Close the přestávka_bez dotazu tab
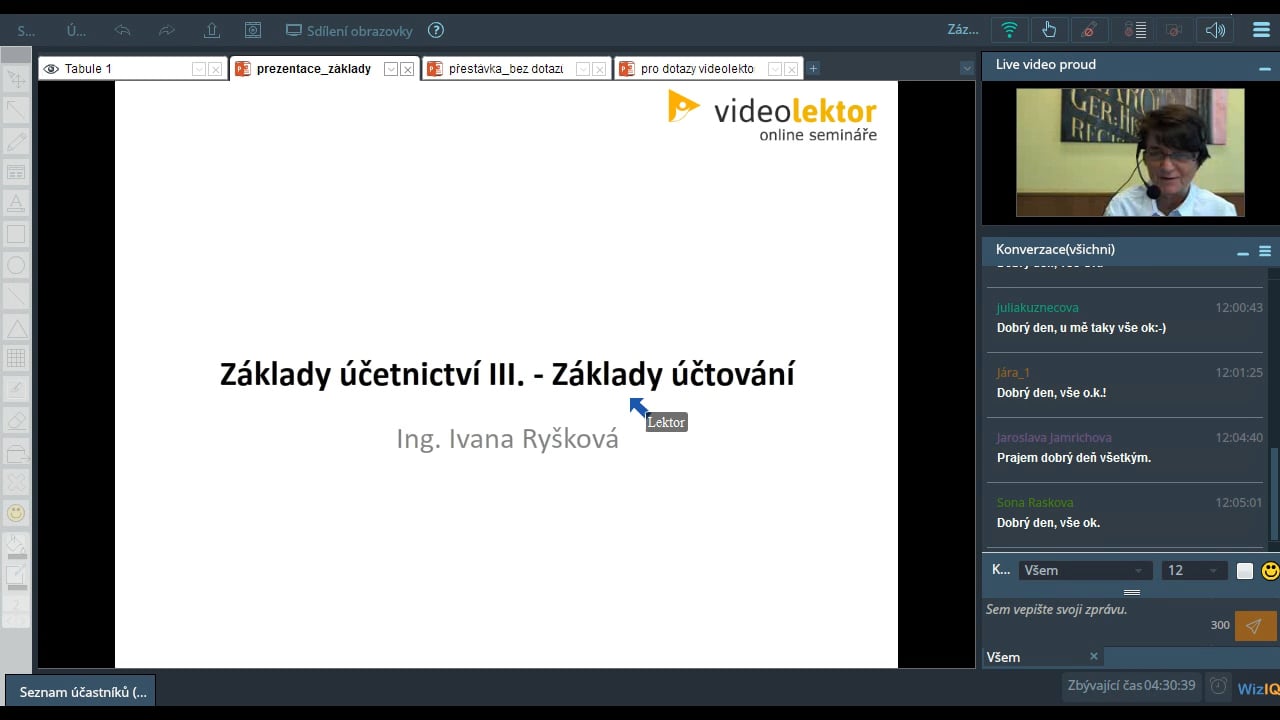 tap(599, 69)
